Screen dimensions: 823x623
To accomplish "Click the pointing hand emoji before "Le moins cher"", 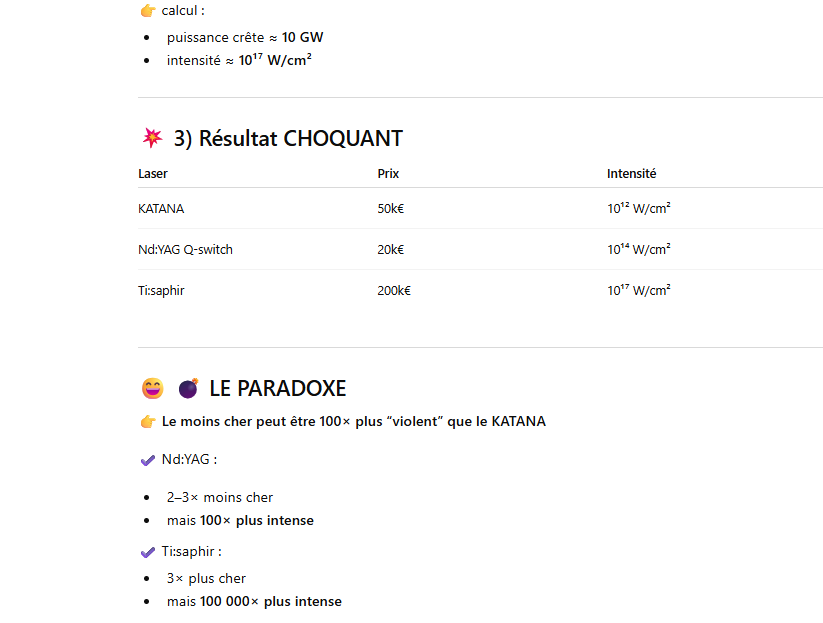I will [x=148, y=422].
